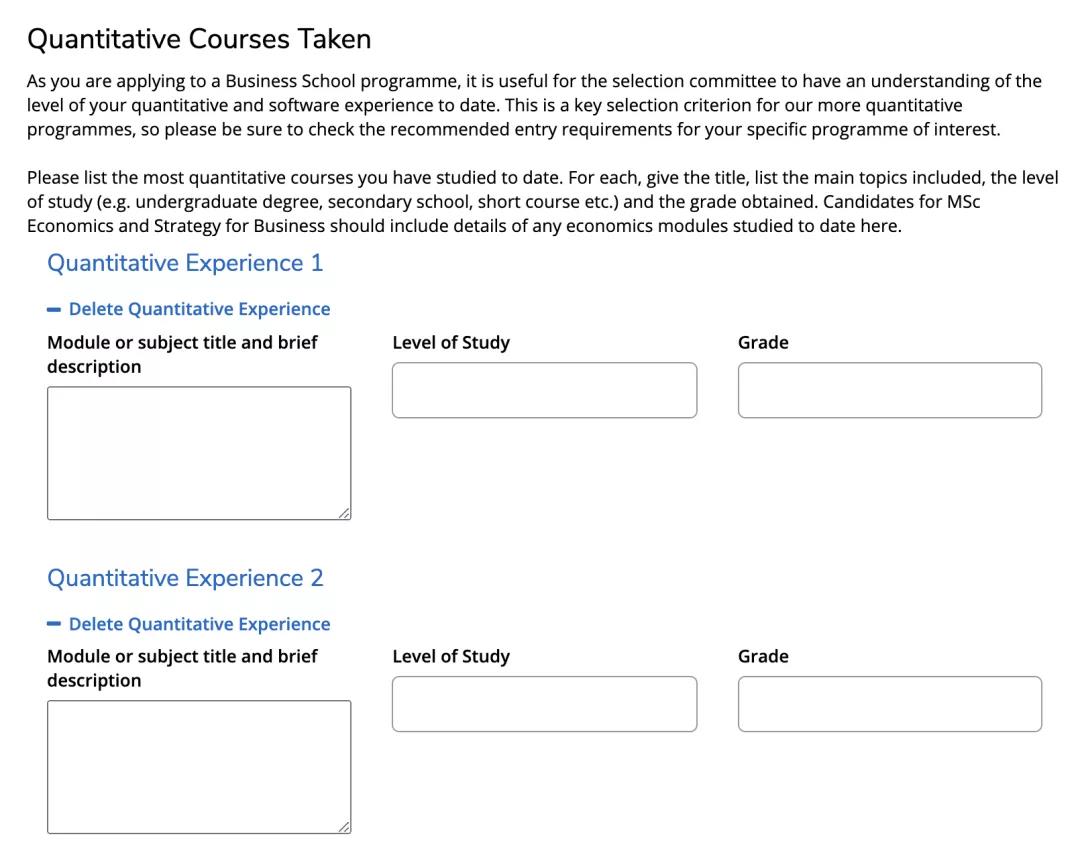The image size is (1080, 865).
Task: Delete Quantitative Experience 2 via its link
Action: pyautogui.click(x=199, y=624)
